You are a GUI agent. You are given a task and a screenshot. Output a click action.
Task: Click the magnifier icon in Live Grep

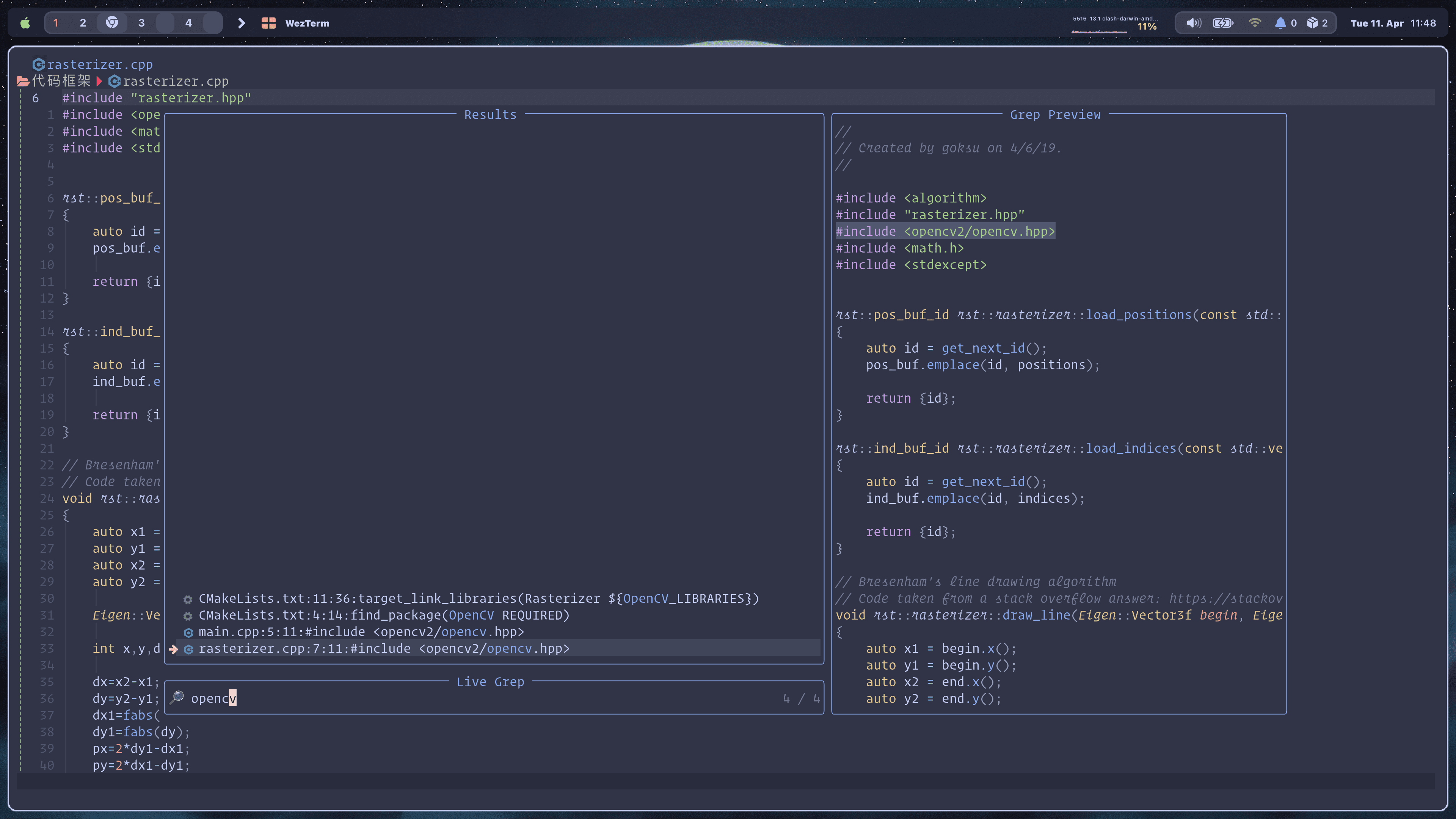(177, 697)
